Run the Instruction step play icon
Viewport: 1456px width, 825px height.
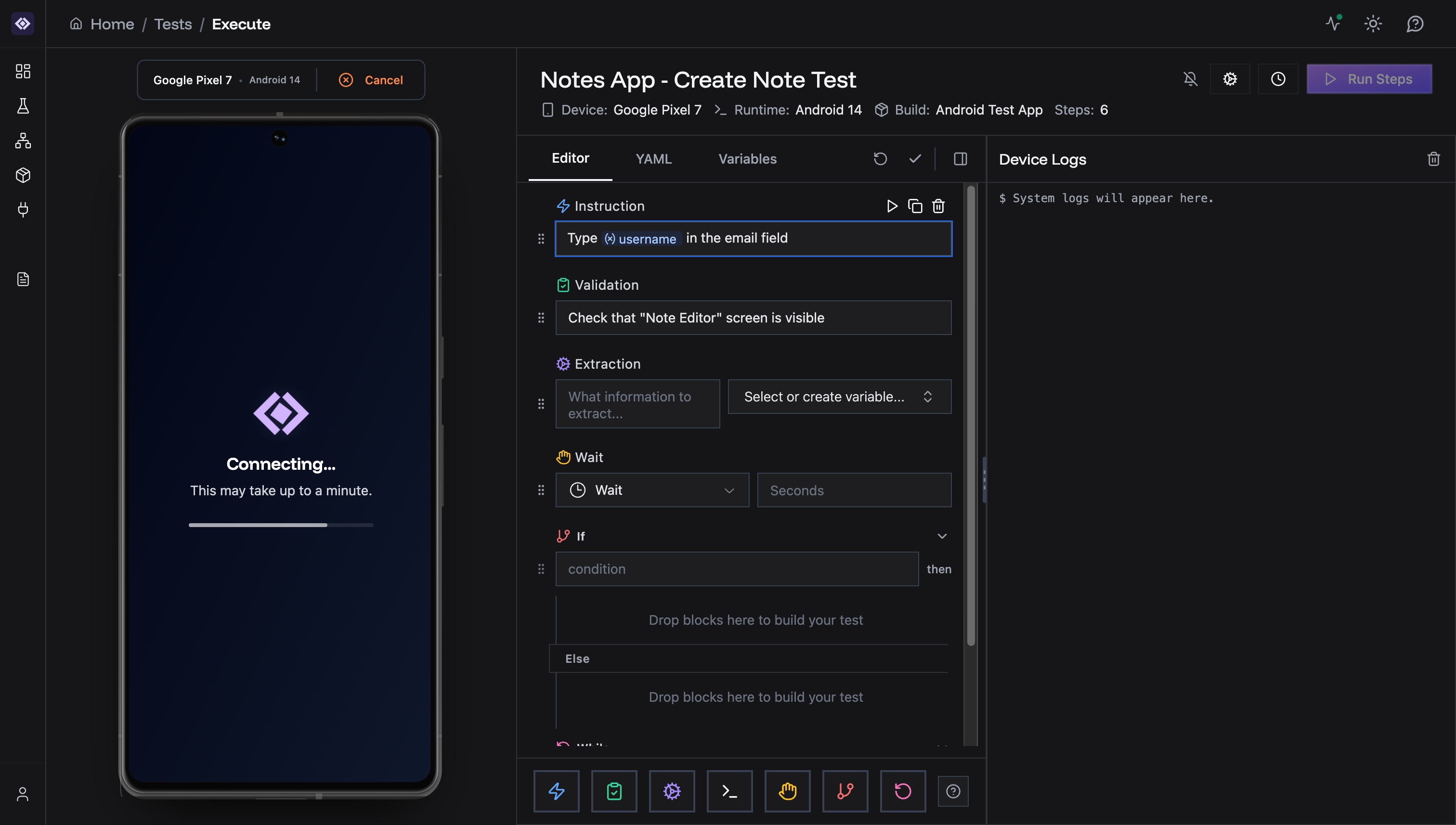[x=892, y=206]
